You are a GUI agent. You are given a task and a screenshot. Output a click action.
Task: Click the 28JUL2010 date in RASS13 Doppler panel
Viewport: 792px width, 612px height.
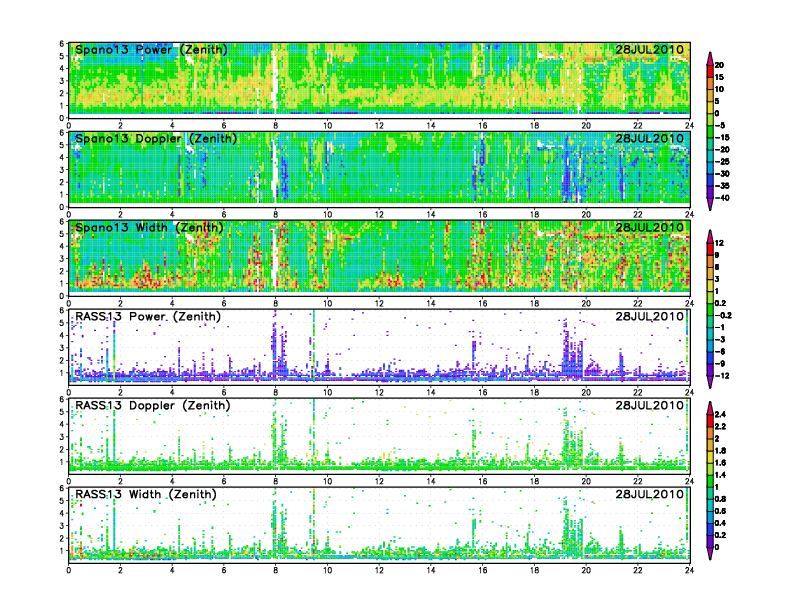tap(649, 405)
